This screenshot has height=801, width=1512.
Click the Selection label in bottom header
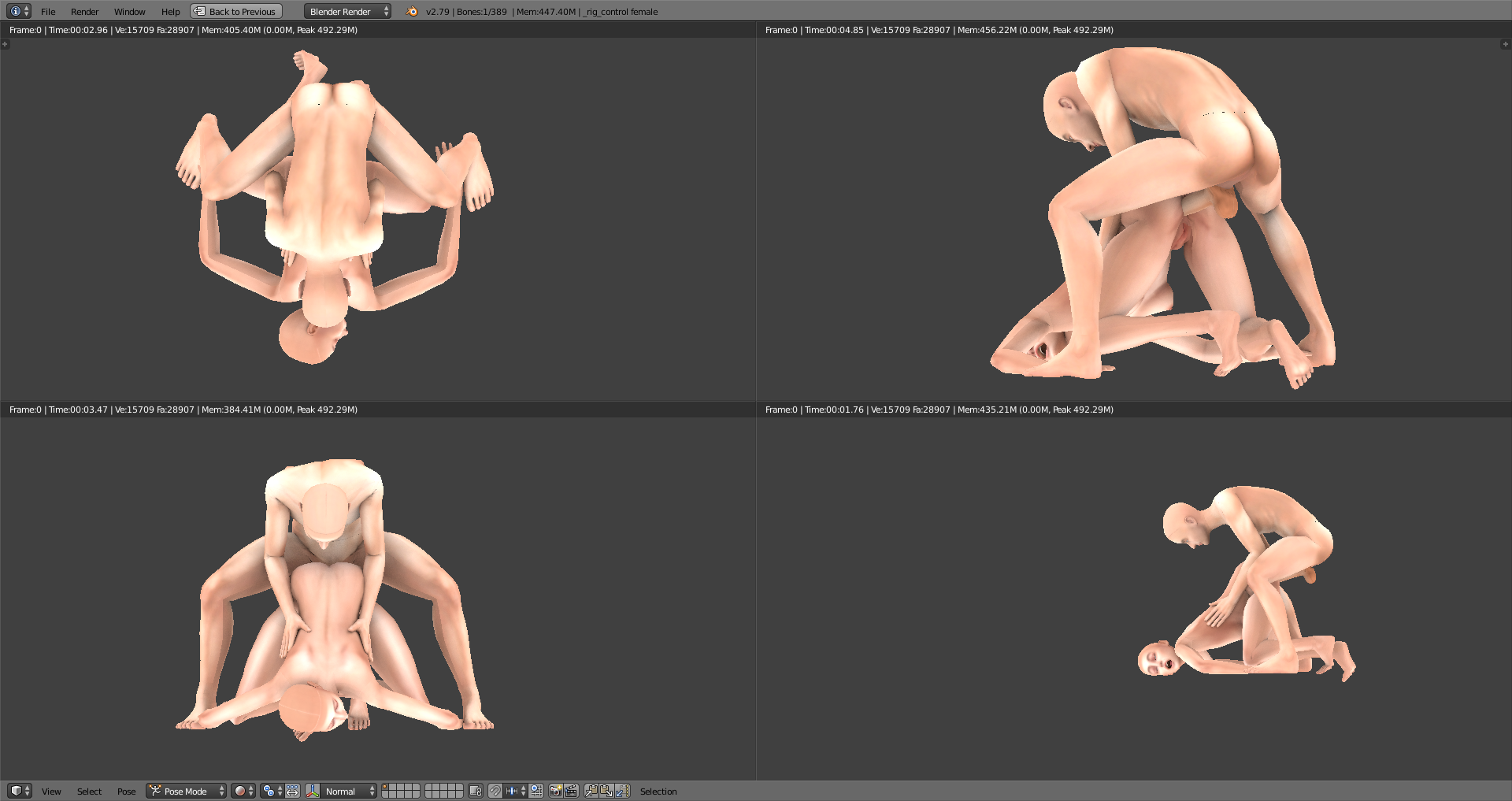(x=658, y=792)
